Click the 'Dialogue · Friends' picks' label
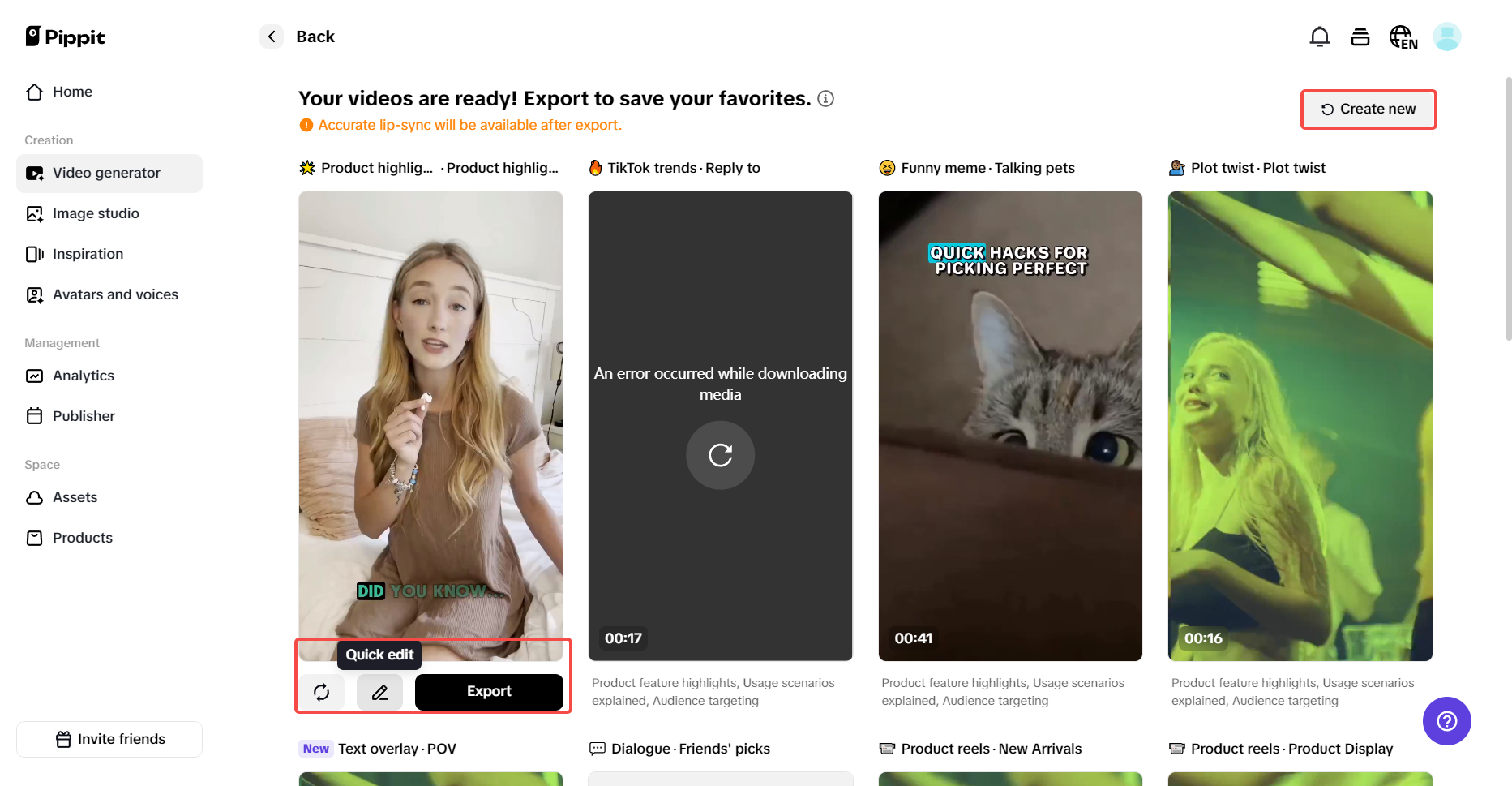 click(x=691, y=749)
